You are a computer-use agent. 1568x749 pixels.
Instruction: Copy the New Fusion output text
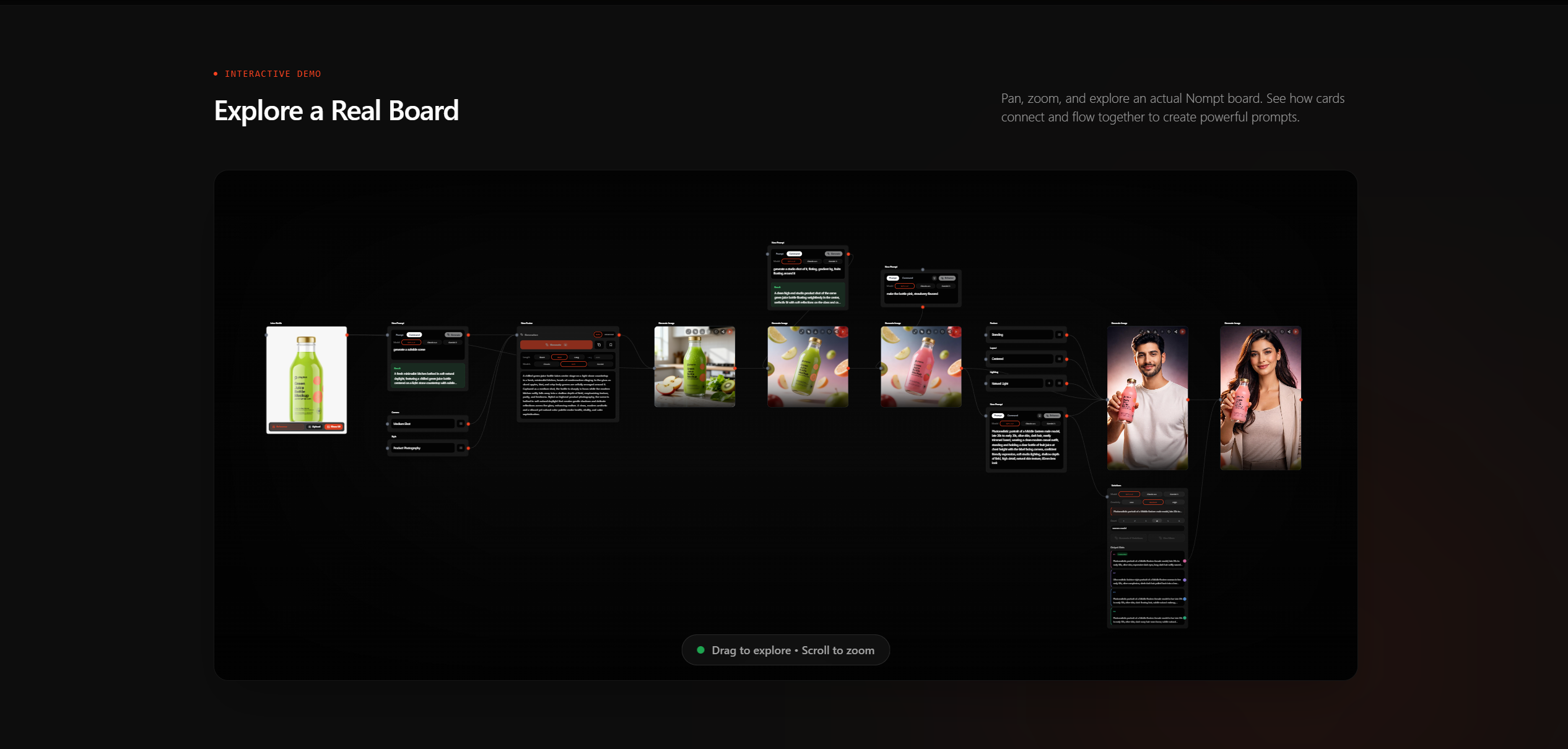pos(599,345)
